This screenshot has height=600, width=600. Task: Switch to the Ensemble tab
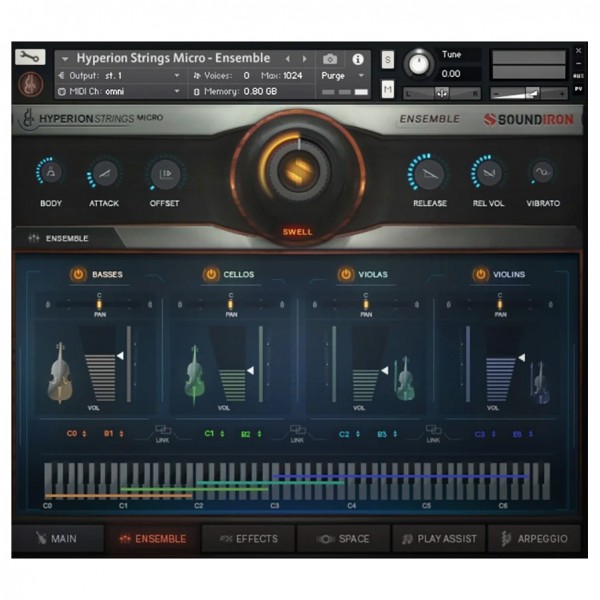153,539
